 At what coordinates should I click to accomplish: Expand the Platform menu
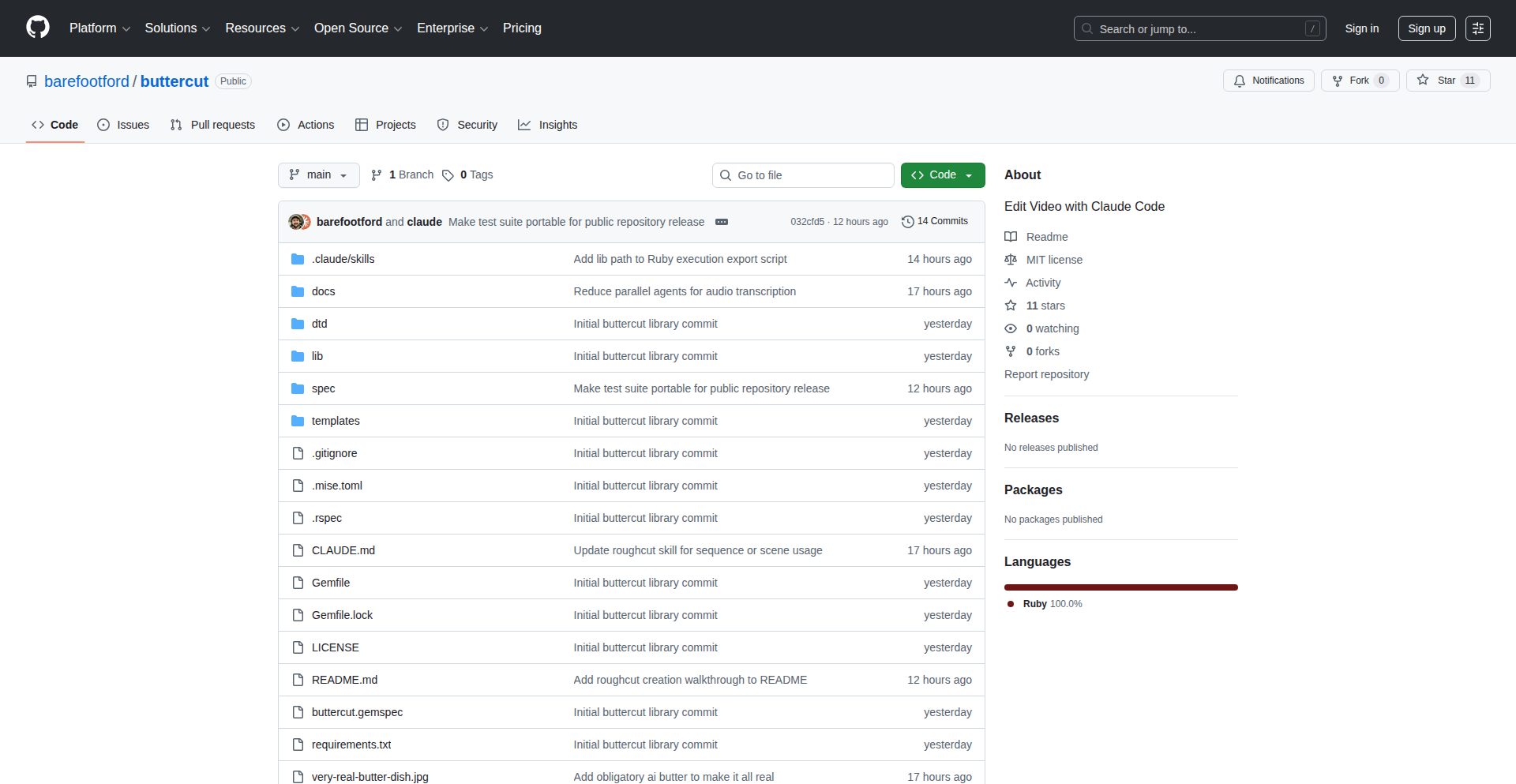click(99, 28)
